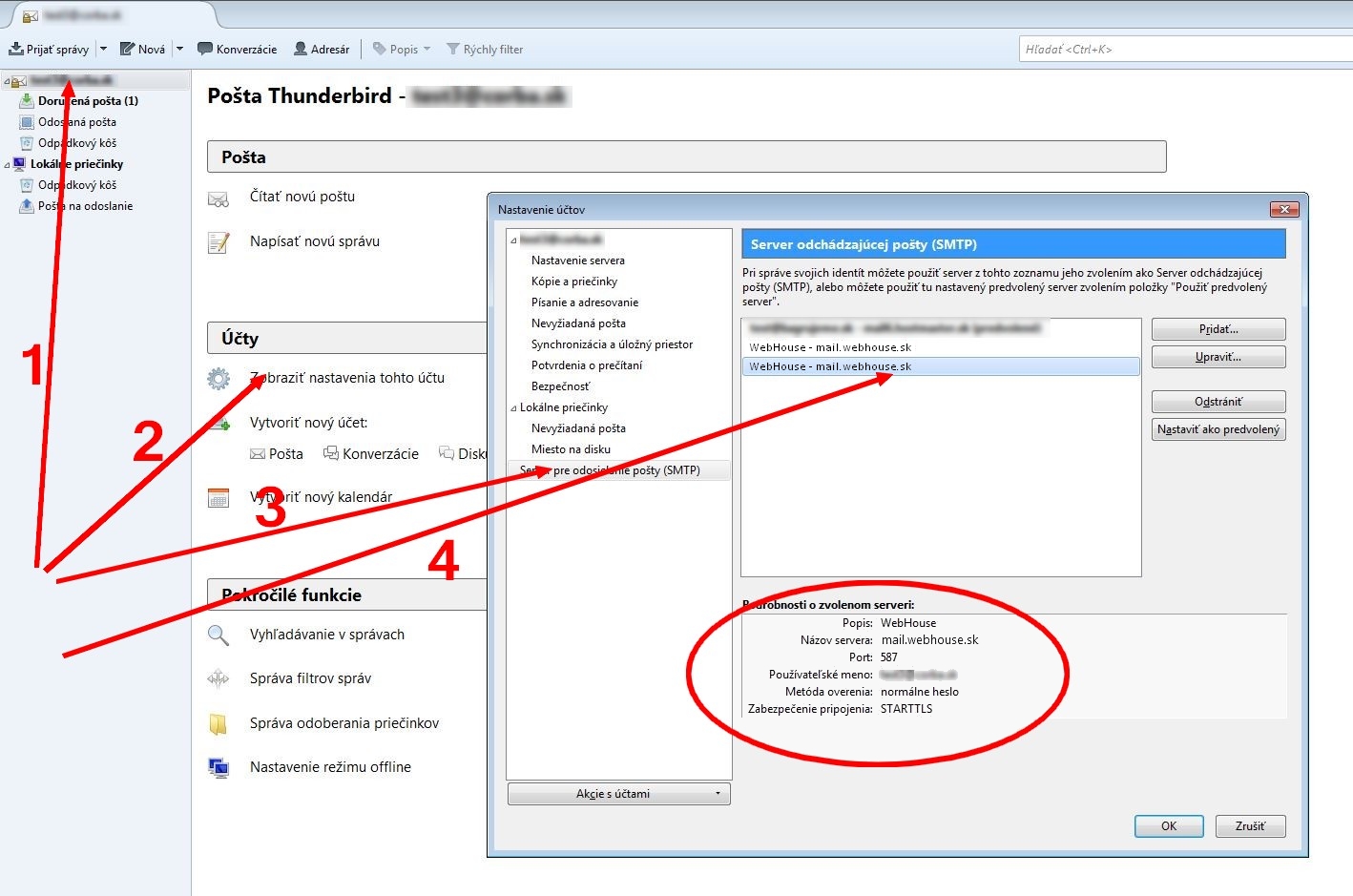
Task: Open the Popis tag dropdown
Action: point(402,49)
